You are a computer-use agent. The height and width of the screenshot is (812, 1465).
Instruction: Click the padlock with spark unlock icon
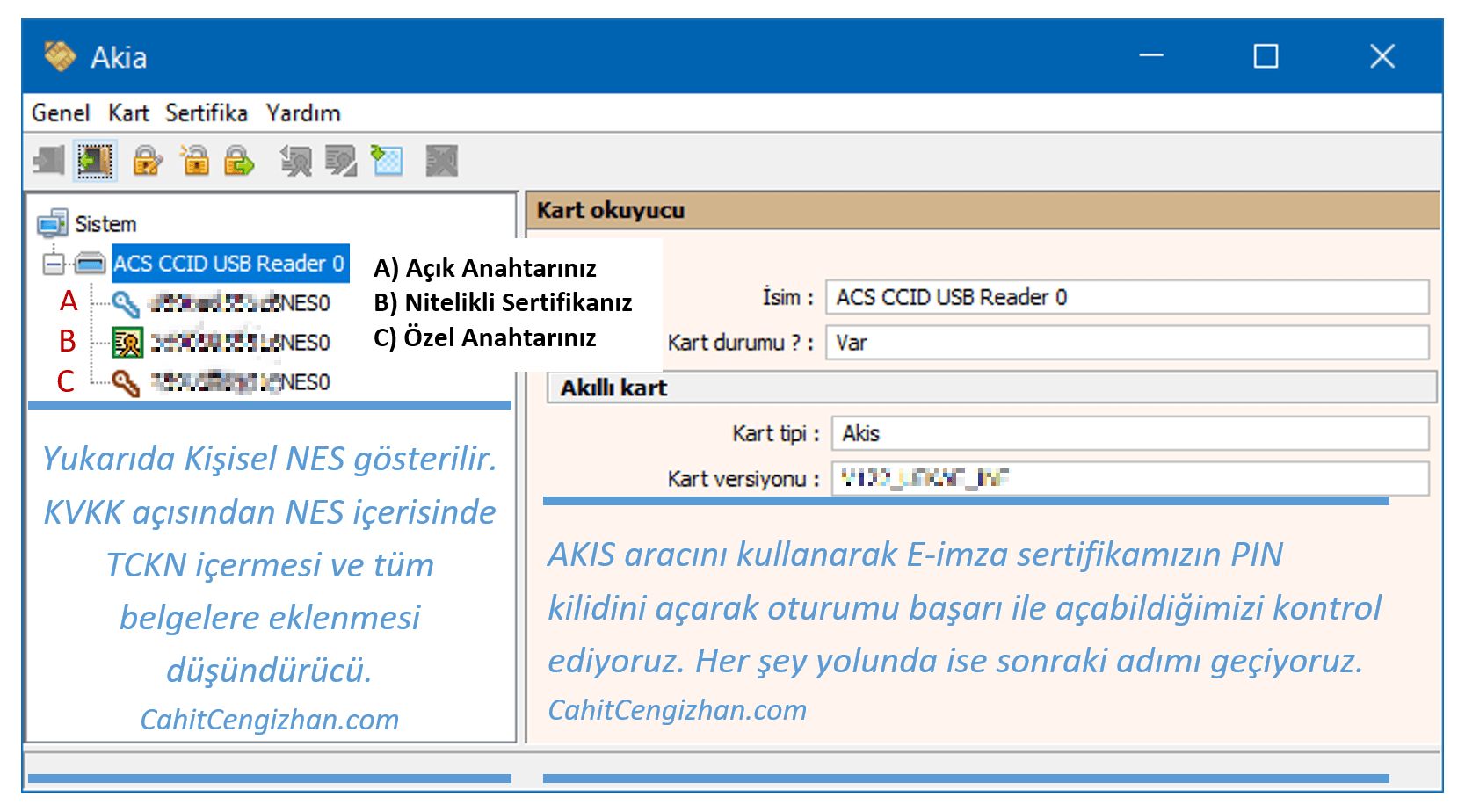pos(194,161)
